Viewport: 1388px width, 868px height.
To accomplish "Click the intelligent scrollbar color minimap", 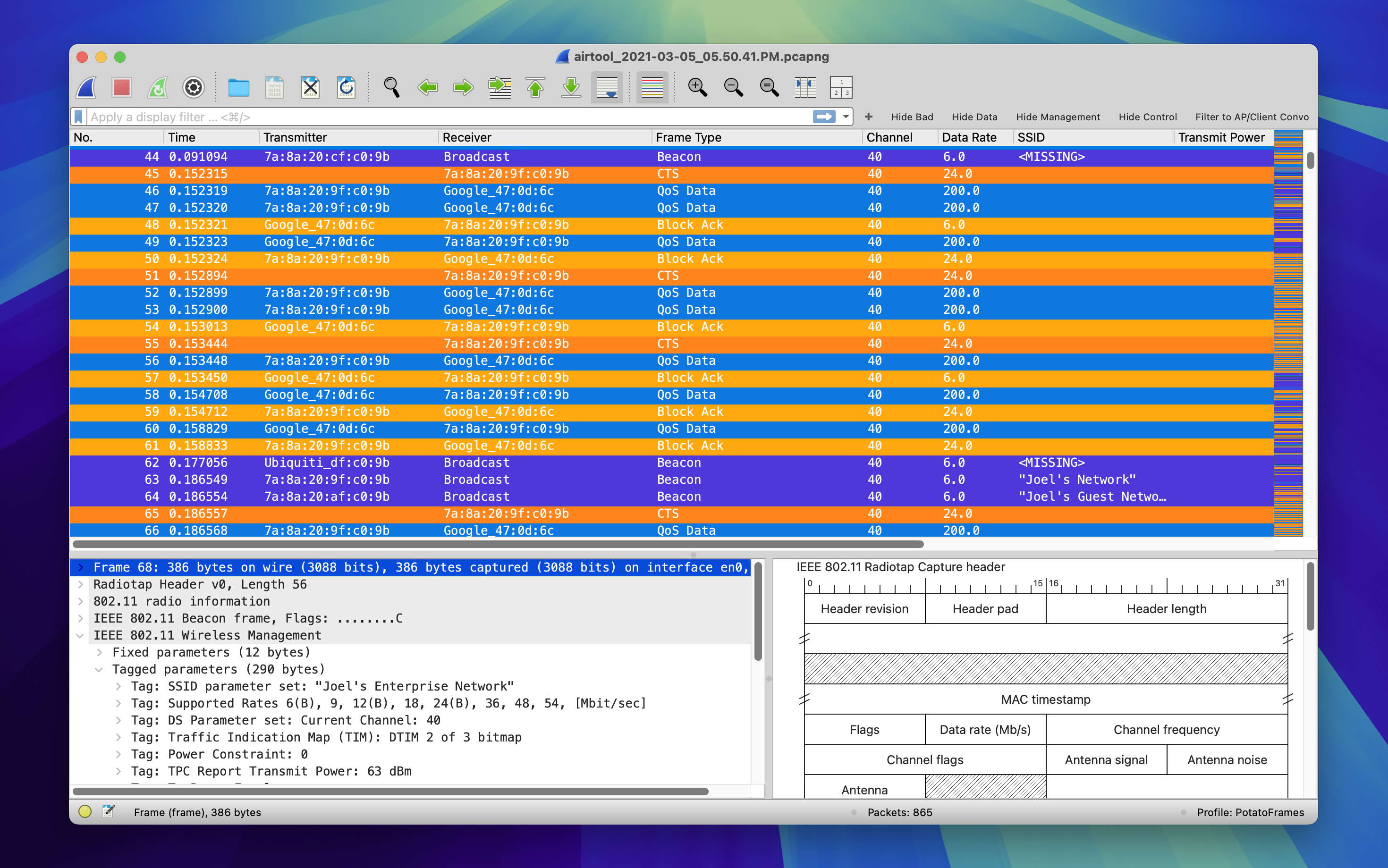I will pyautogui.click(x=1288, y=333).
